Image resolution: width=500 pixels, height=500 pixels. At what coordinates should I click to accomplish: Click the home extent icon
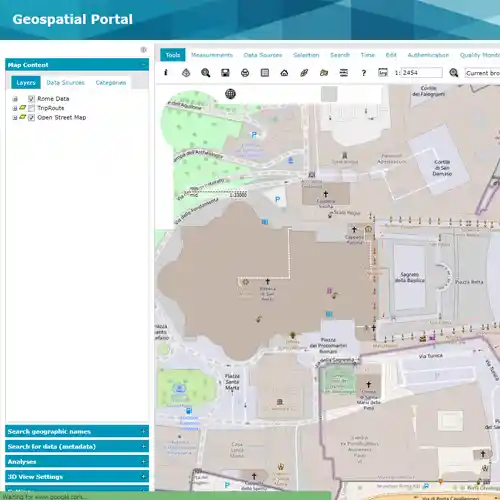click(284, 73)
